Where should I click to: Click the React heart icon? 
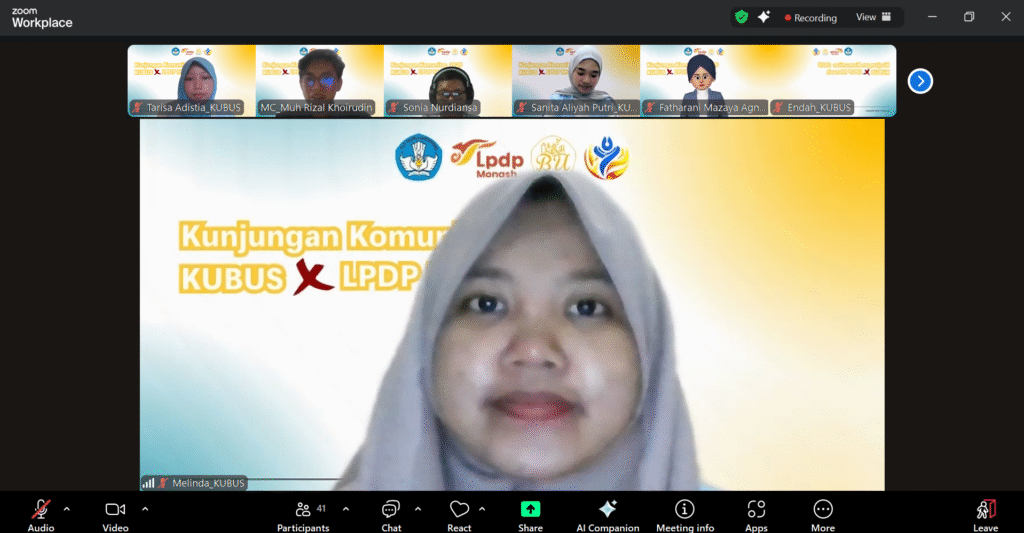click(459, 513)
